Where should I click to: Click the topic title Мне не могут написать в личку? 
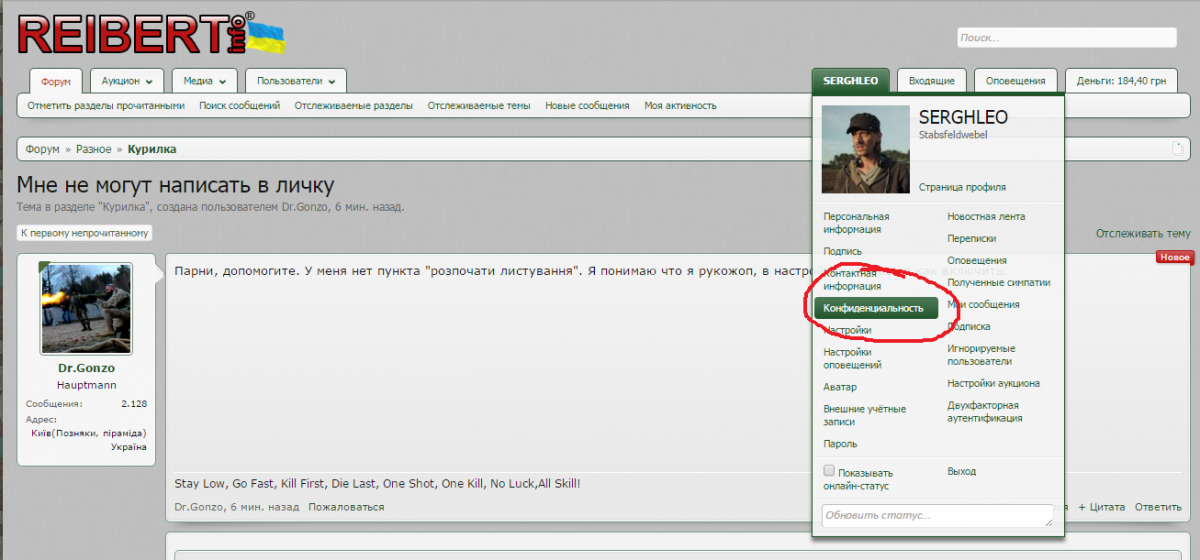175,185
